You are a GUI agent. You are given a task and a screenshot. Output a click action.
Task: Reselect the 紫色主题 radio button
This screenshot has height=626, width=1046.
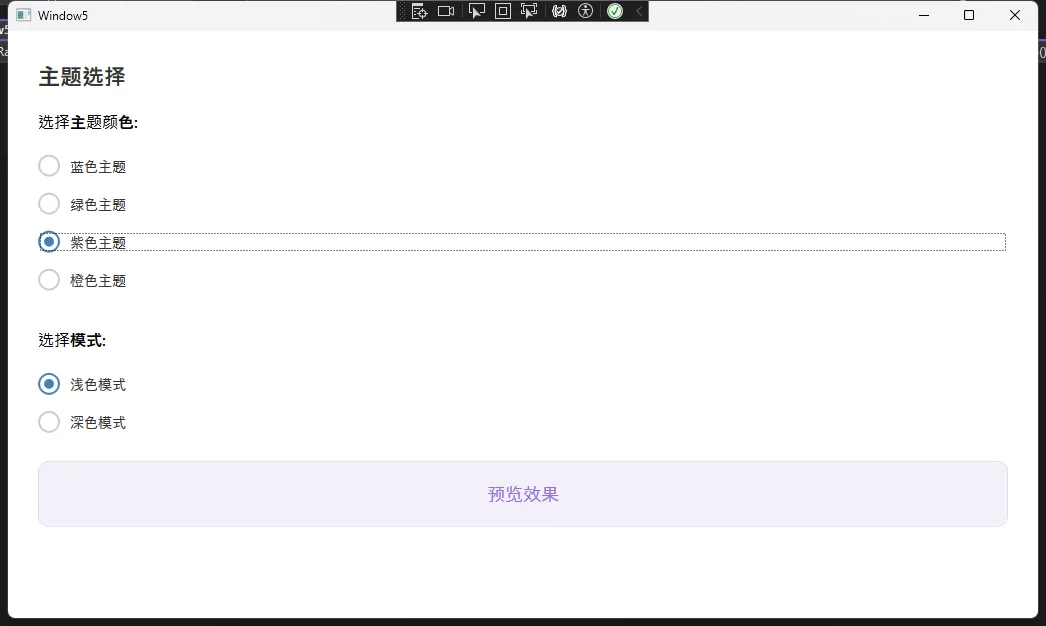pyautogui.click(x=48, y=241)
